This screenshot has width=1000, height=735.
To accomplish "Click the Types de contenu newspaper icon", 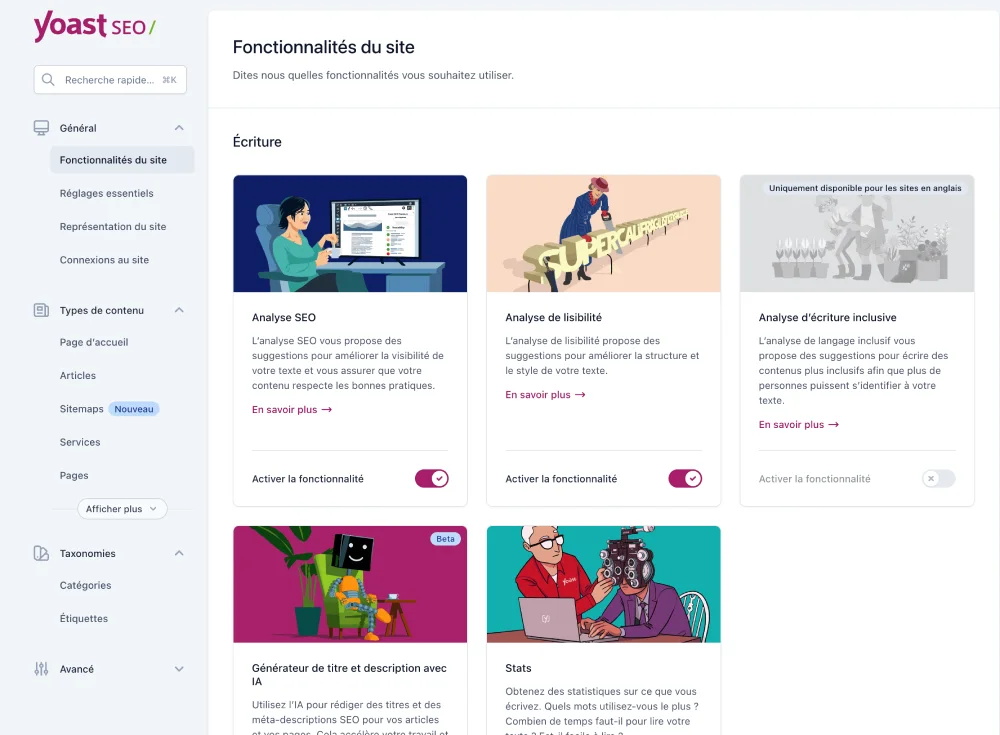I will point(41,310).
